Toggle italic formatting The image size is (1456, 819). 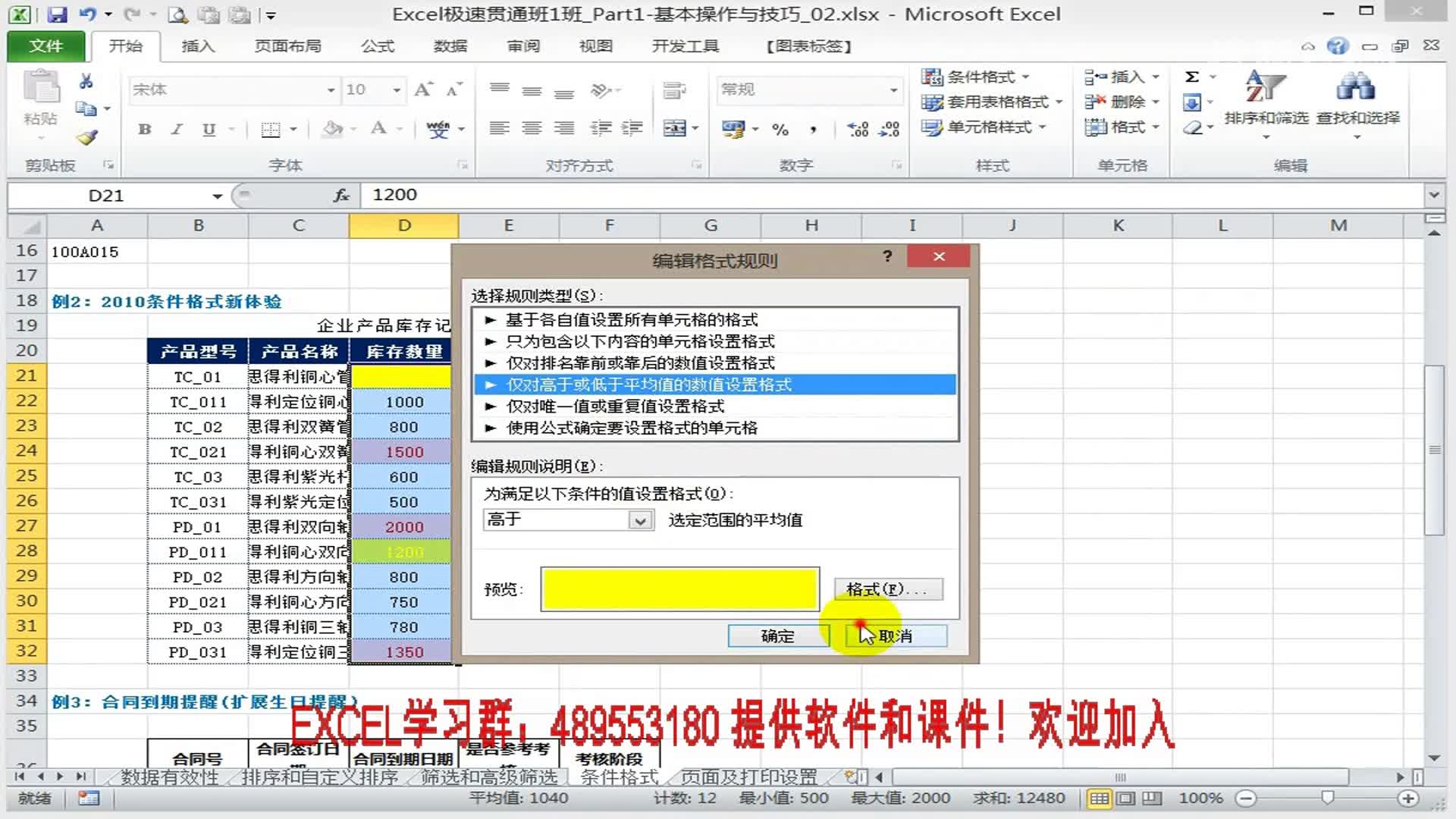175,129
